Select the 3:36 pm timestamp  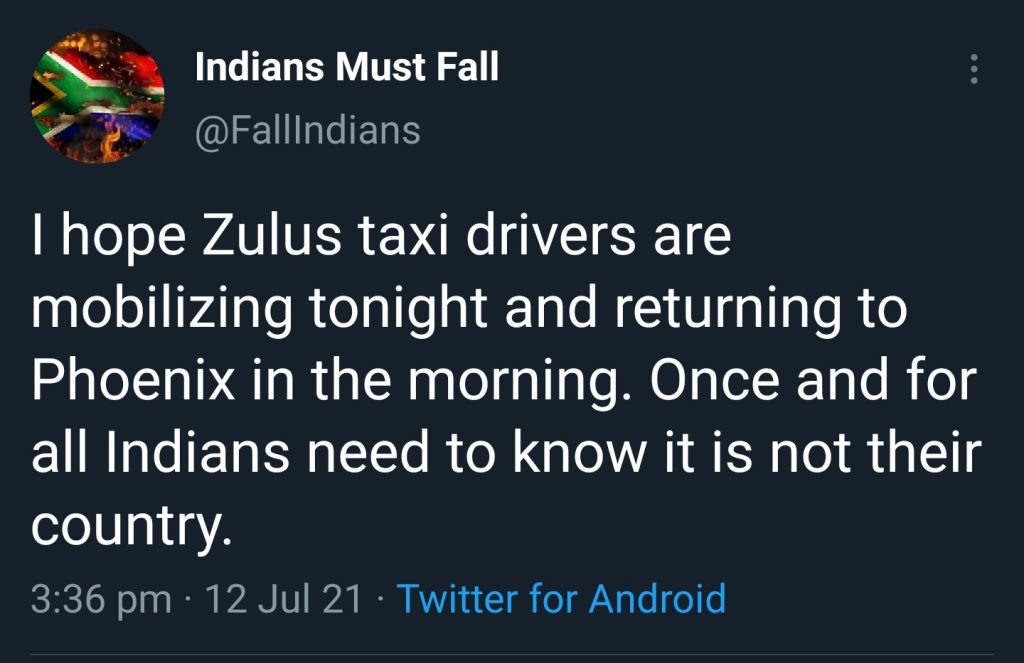[101, 599]
